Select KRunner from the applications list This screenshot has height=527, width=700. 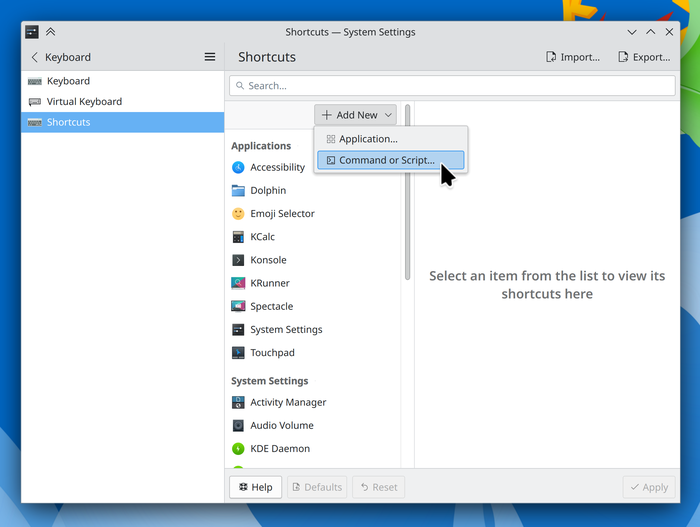coord(270,283)
